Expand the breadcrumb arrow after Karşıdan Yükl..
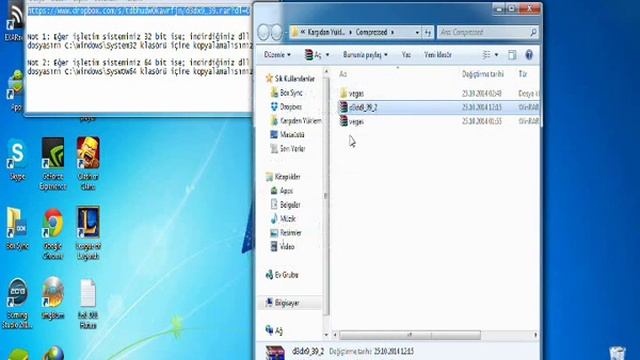Screen dimensions: 640x360 coord(350,32)
